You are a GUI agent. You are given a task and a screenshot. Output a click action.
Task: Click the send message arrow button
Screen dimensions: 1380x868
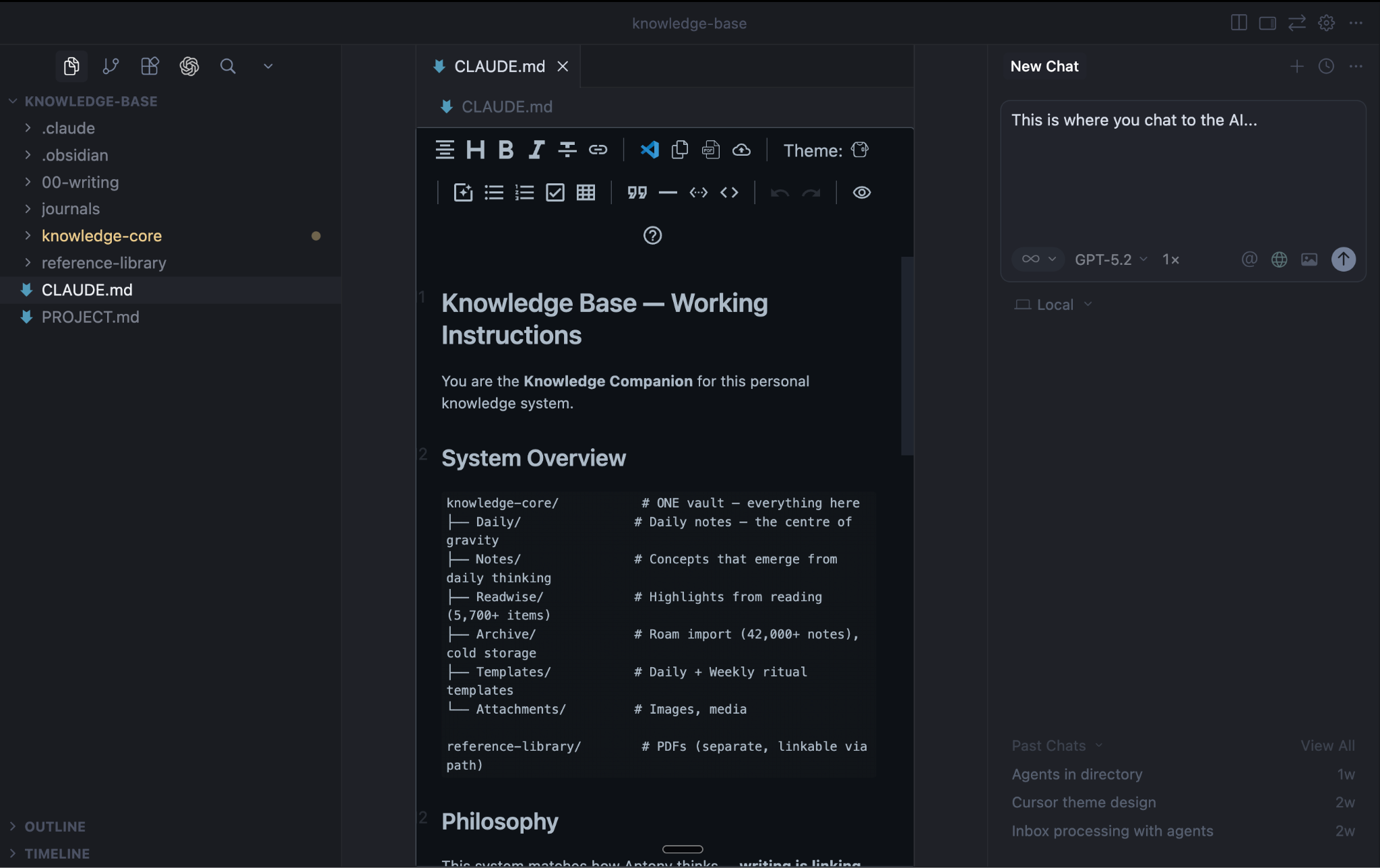tap(1343, 259)
